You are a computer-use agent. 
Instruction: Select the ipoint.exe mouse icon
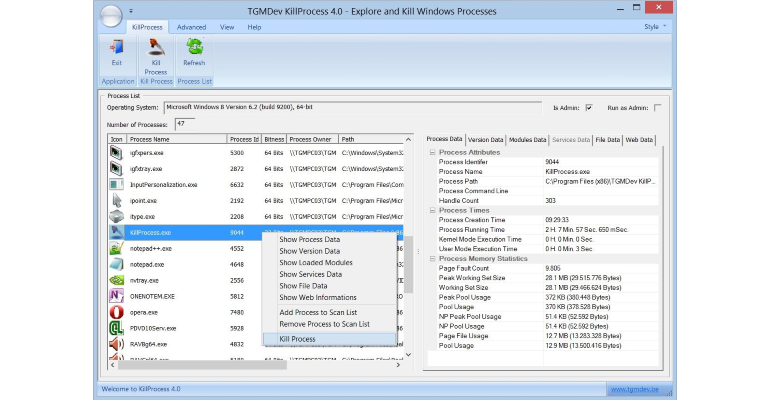[116, 201]
